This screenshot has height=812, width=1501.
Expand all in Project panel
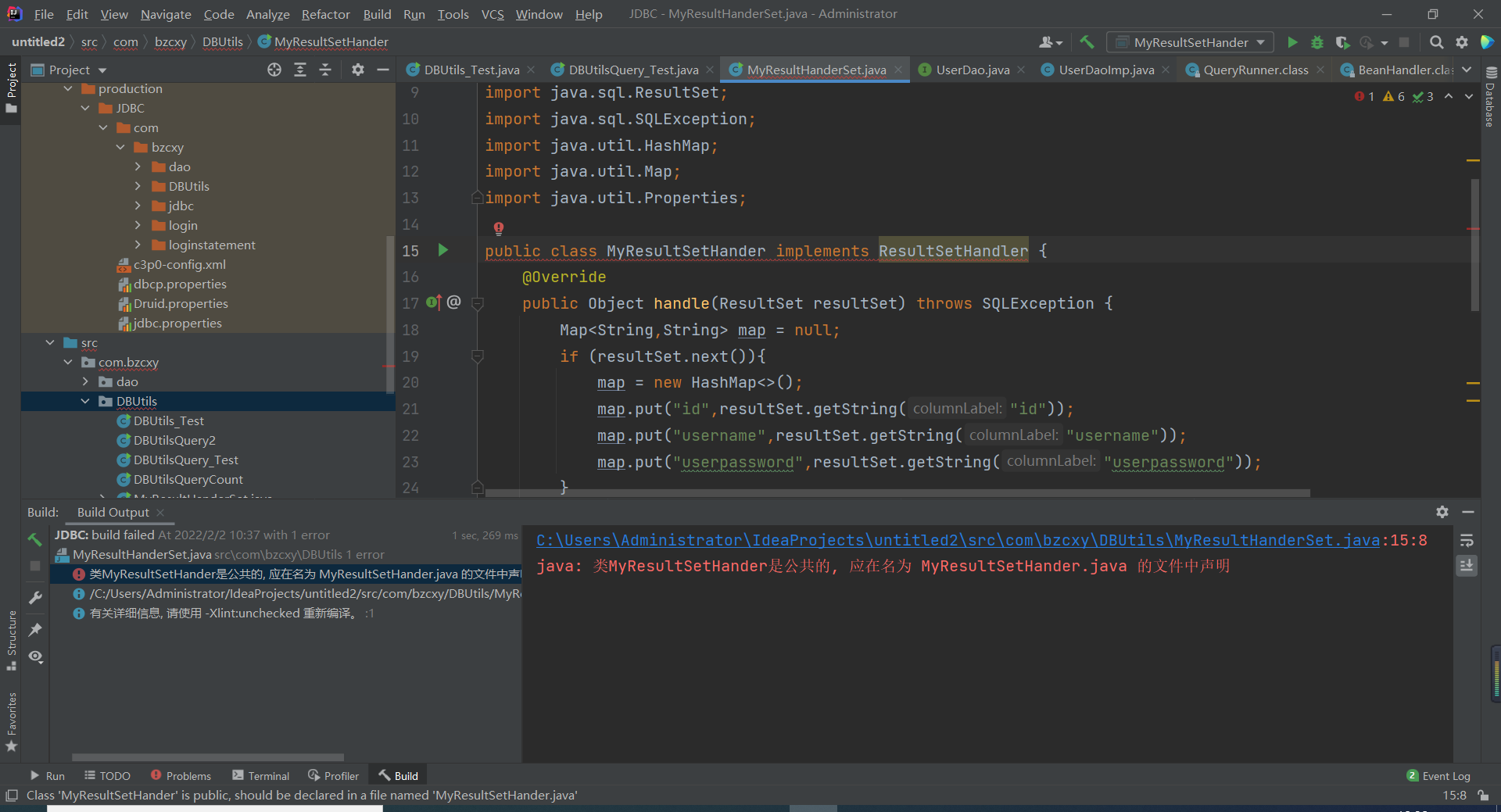[300, 70]
